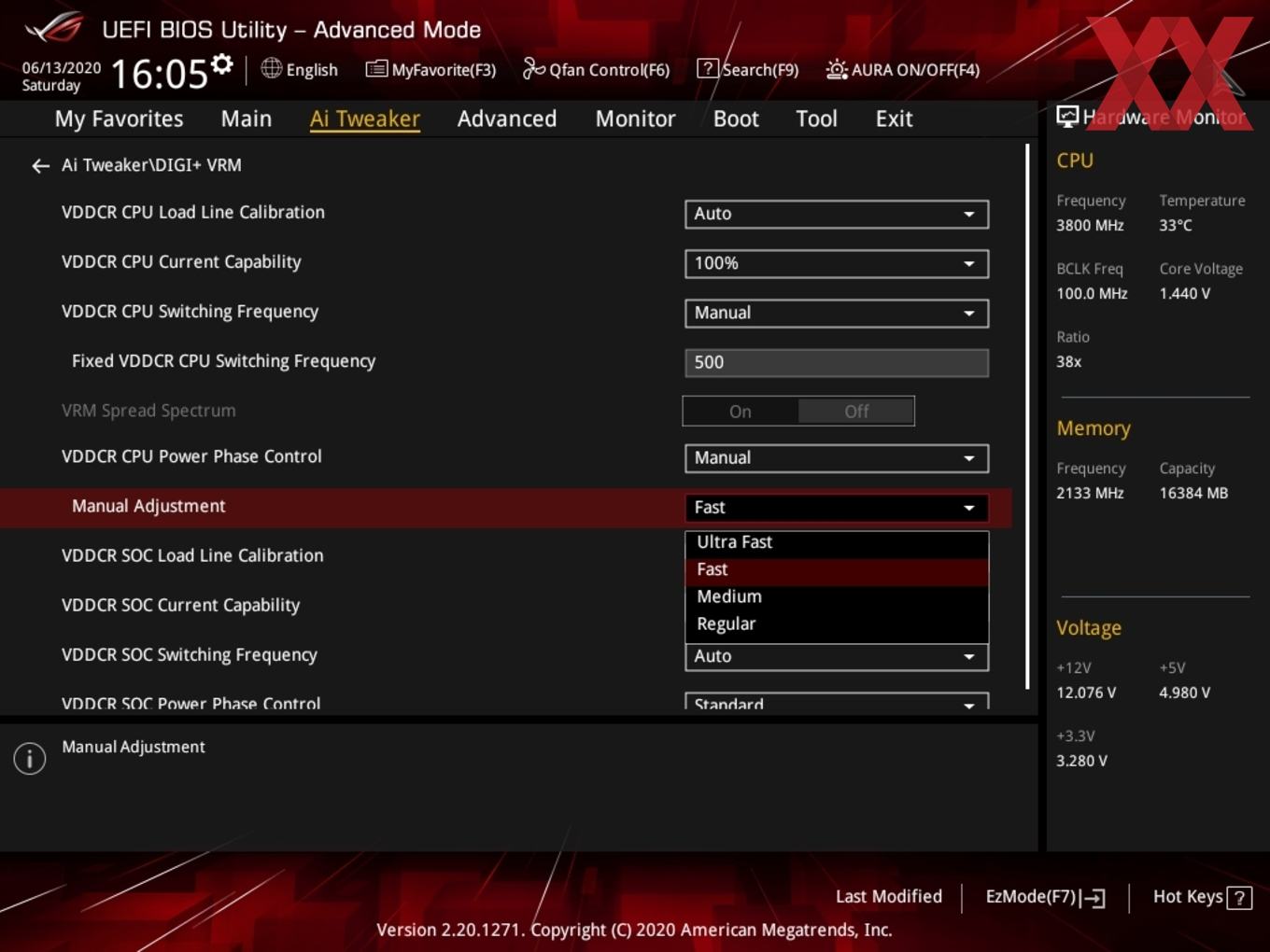Click the 16:05 clock display

(x=159, y=74)
